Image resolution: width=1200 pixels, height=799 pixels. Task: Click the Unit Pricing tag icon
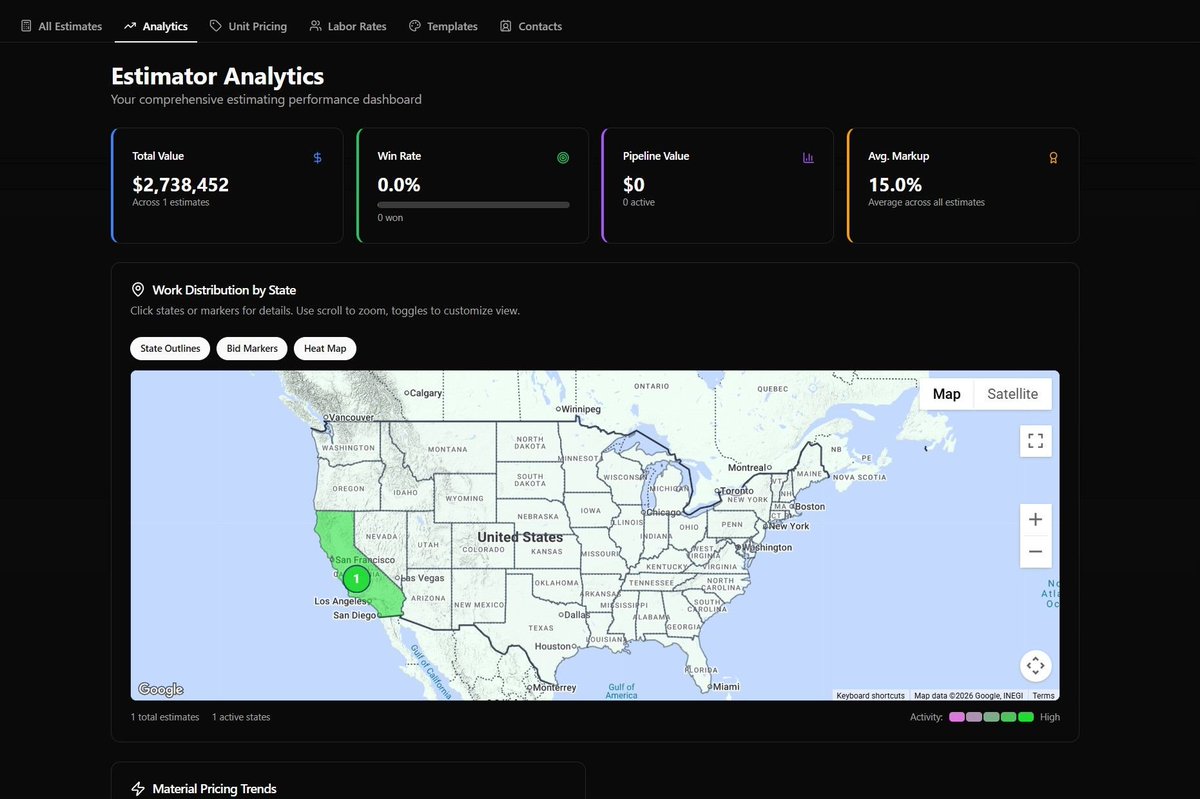click(215, 26)
